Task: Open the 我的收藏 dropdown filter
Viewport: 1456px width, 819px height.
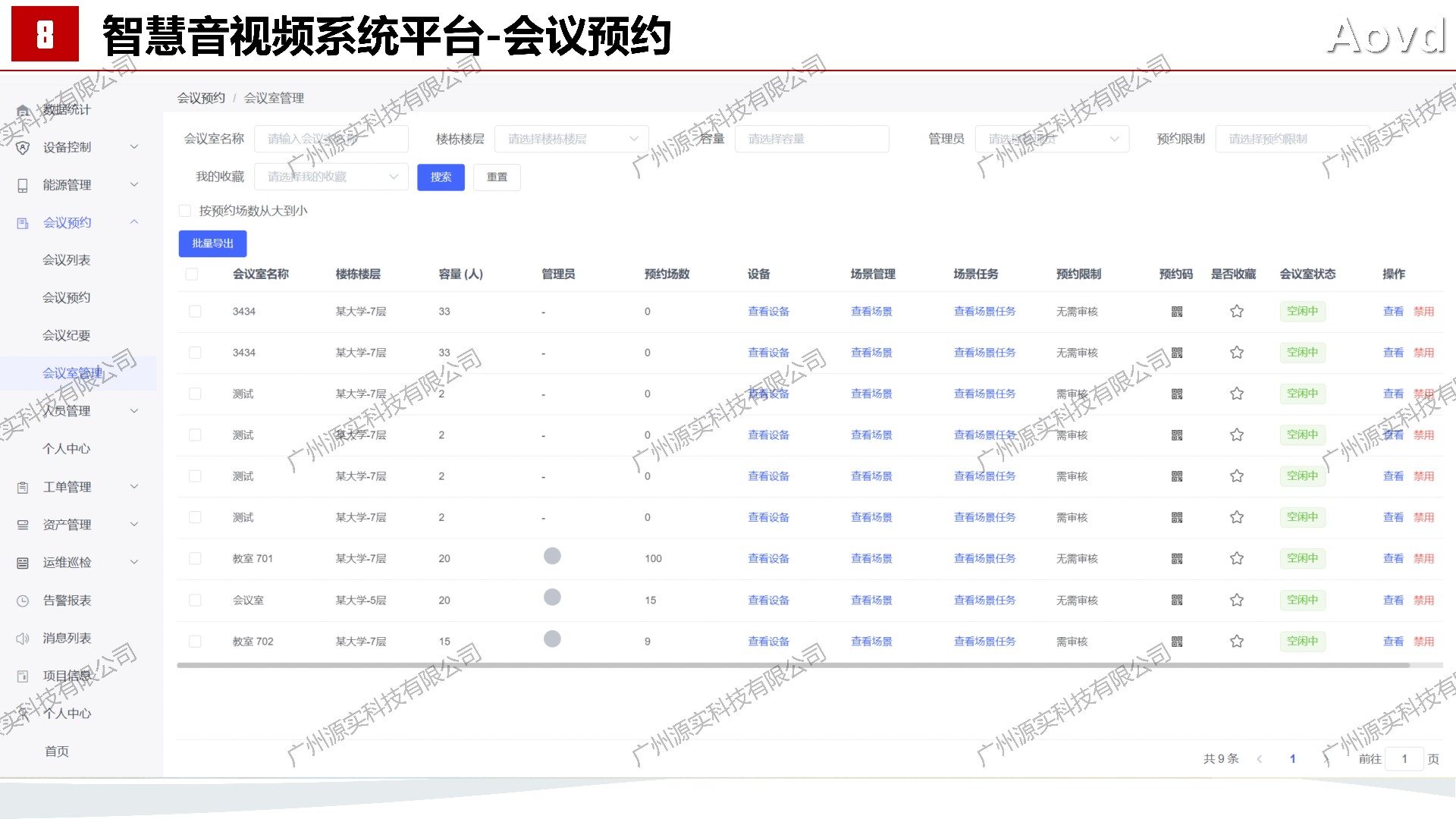Action: 331,177
